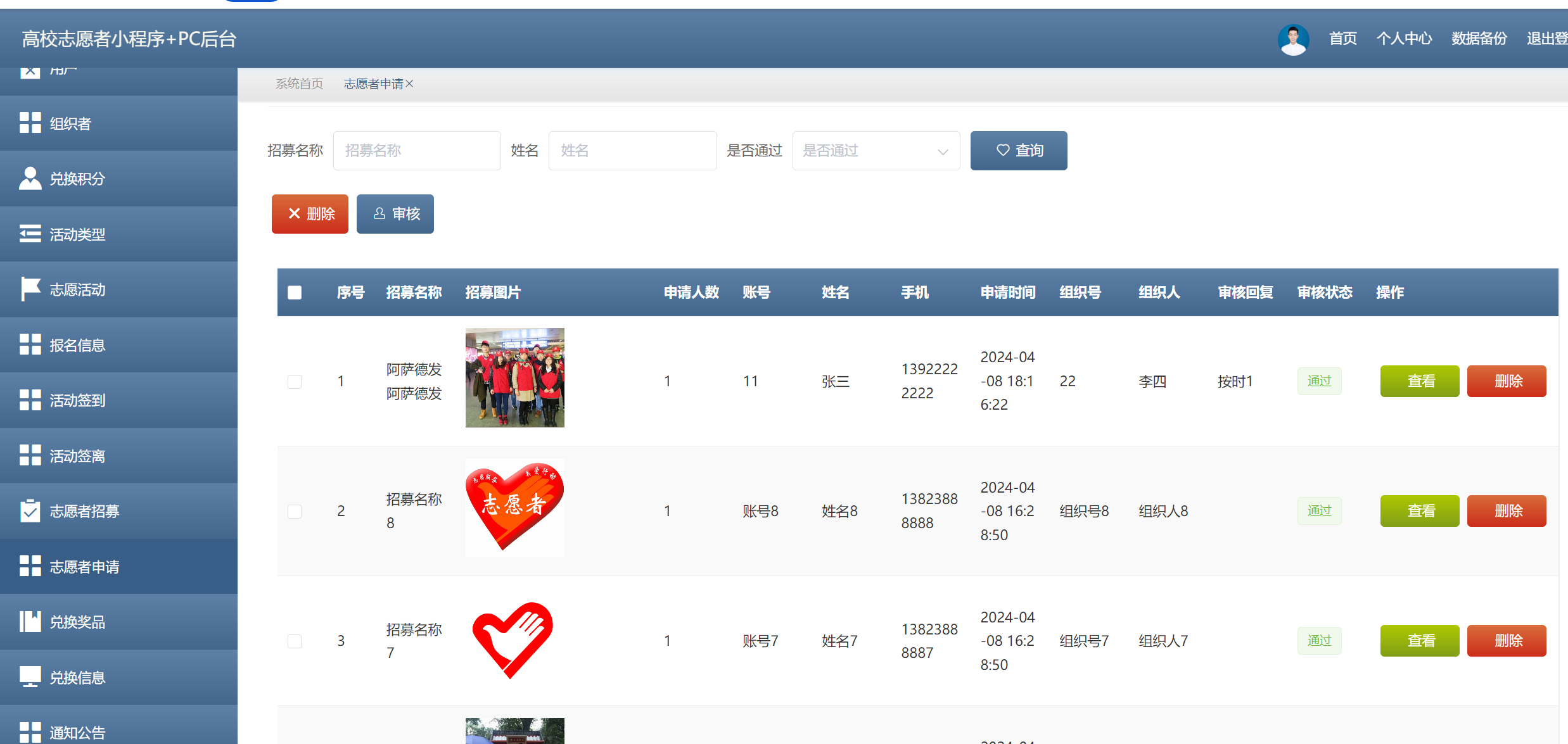
Task: Click the 审核 review button
Action: pyautogui.click(x=395, y=214)
